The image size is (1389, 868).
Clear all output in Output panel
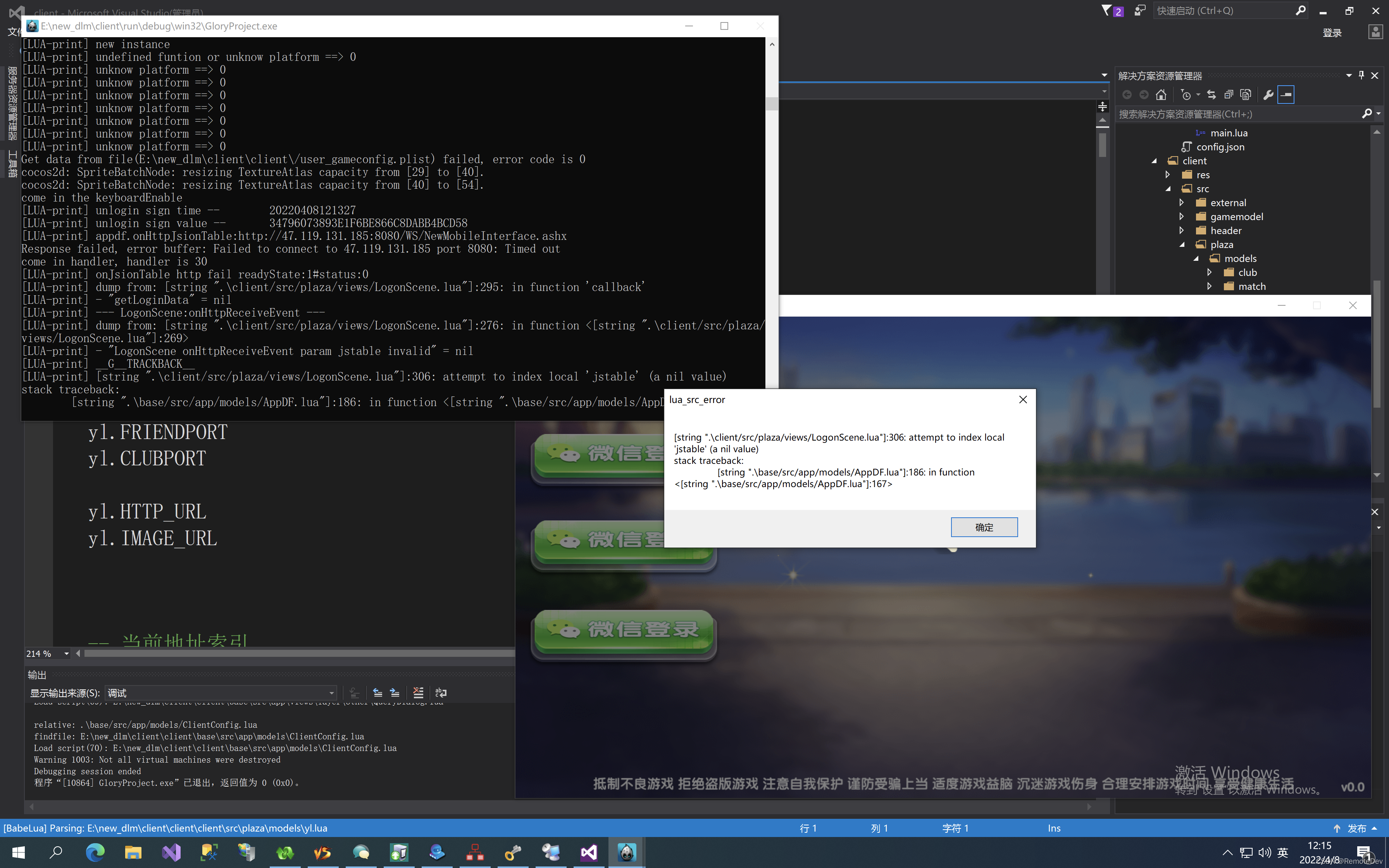418,693
